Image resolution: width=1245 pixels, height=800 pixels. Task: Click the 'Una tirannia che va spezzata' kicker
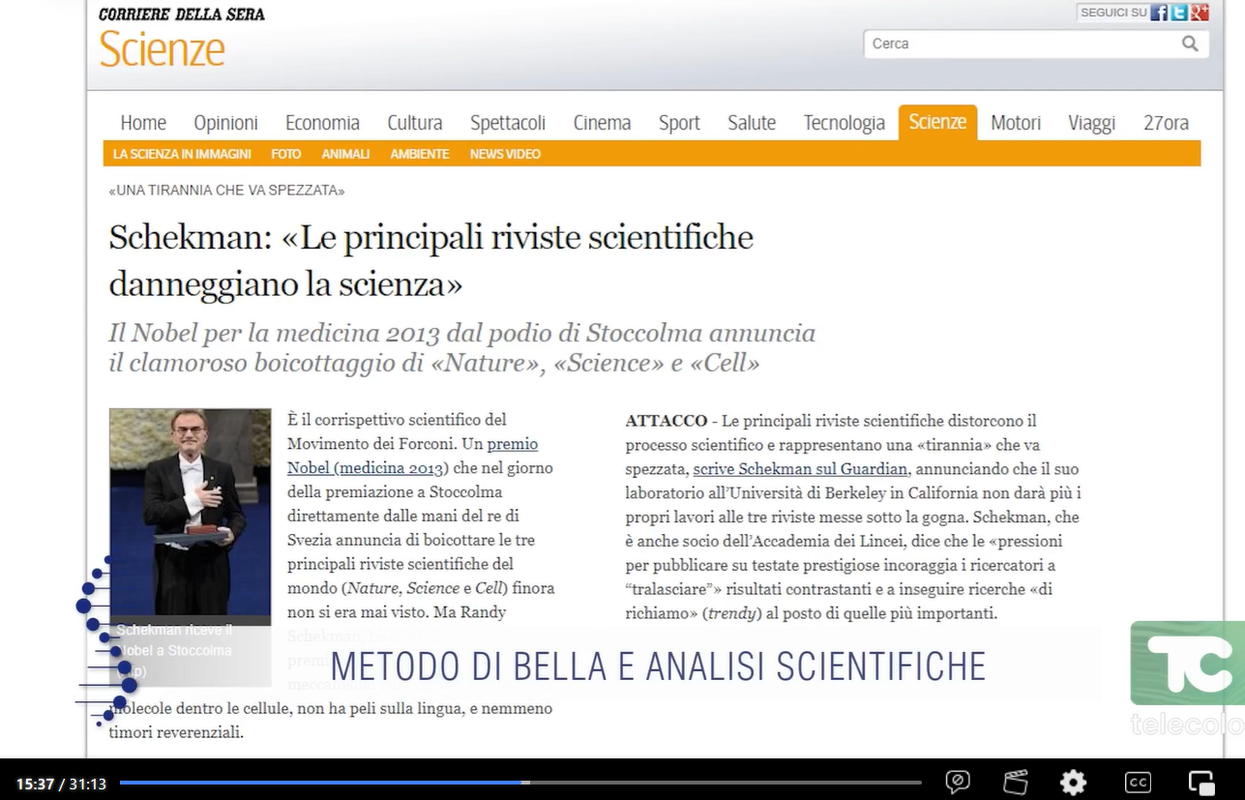[226, 190]
